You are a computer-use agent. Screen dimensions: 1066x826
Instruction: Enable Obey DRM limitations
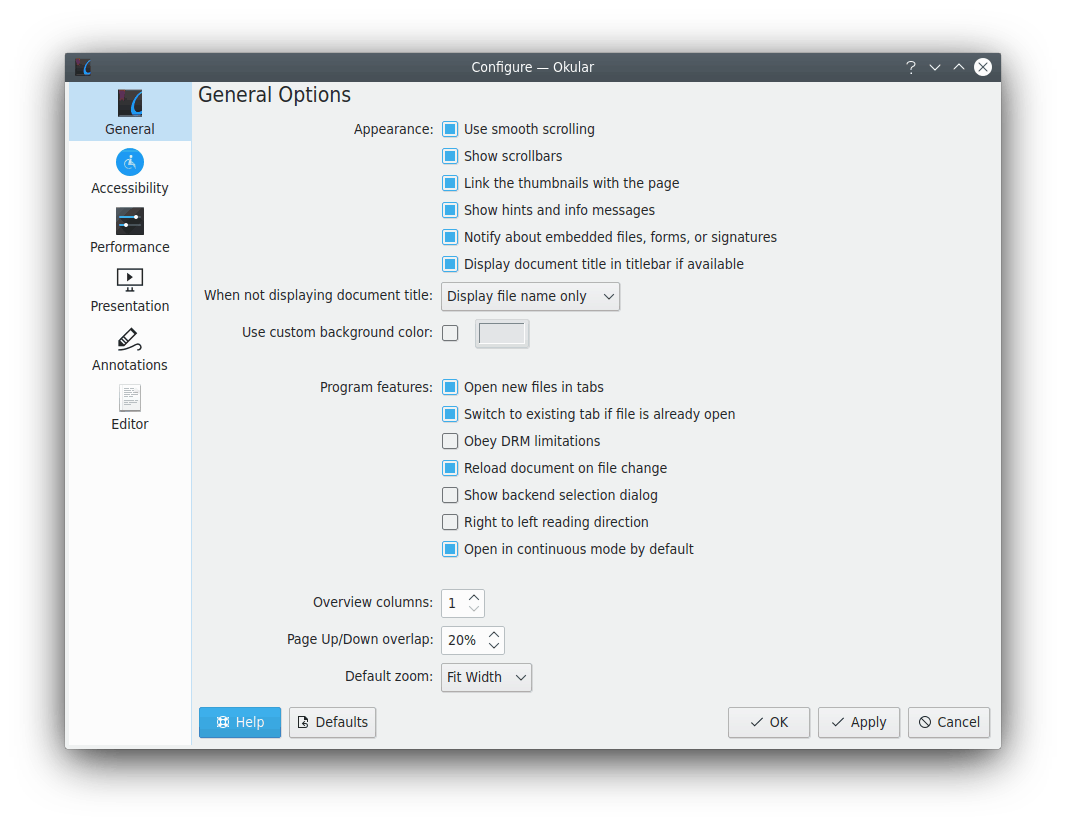[x=450, y=441]
